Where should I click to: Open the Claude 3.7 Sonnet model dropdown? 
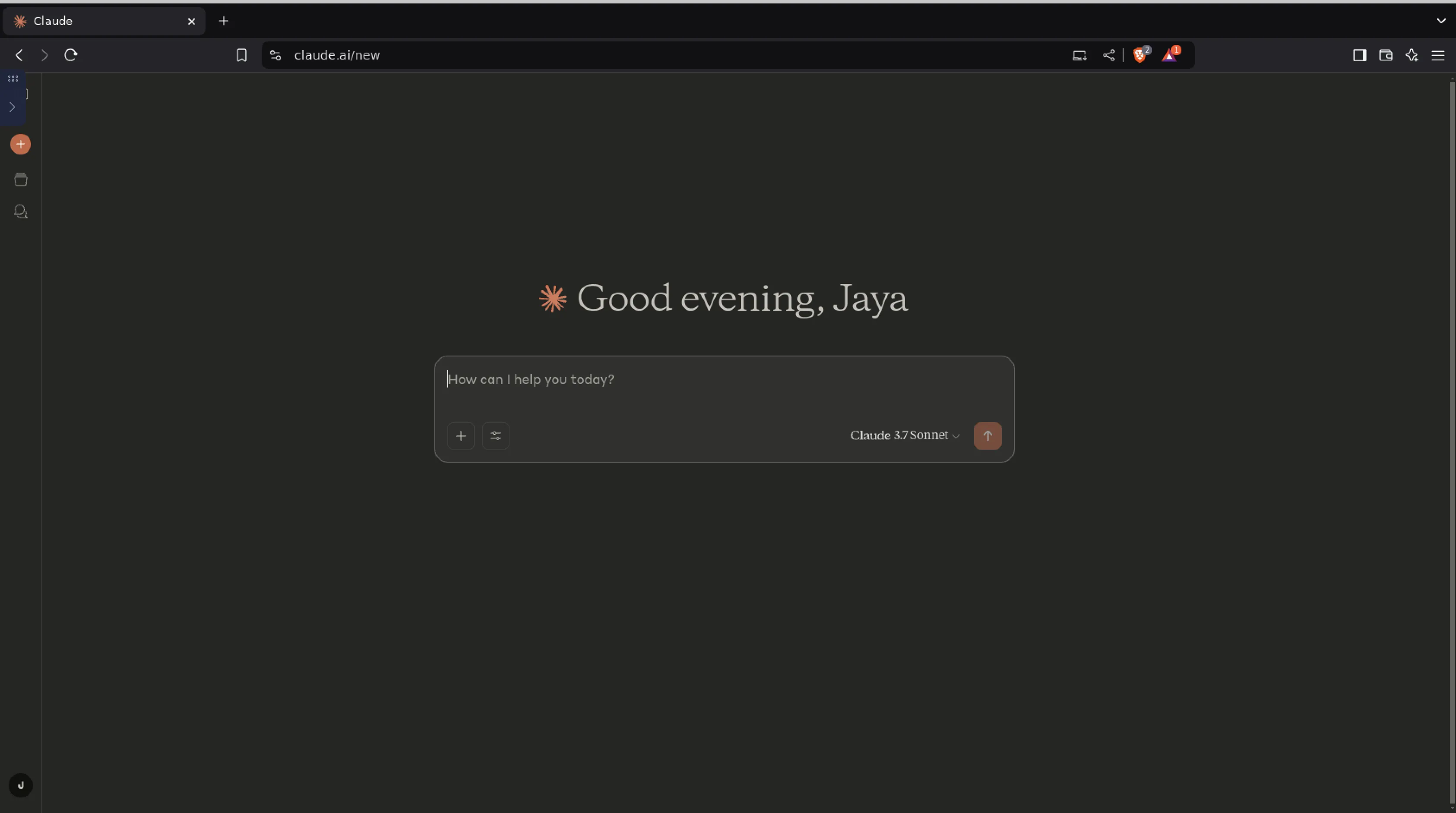point(905,435)
